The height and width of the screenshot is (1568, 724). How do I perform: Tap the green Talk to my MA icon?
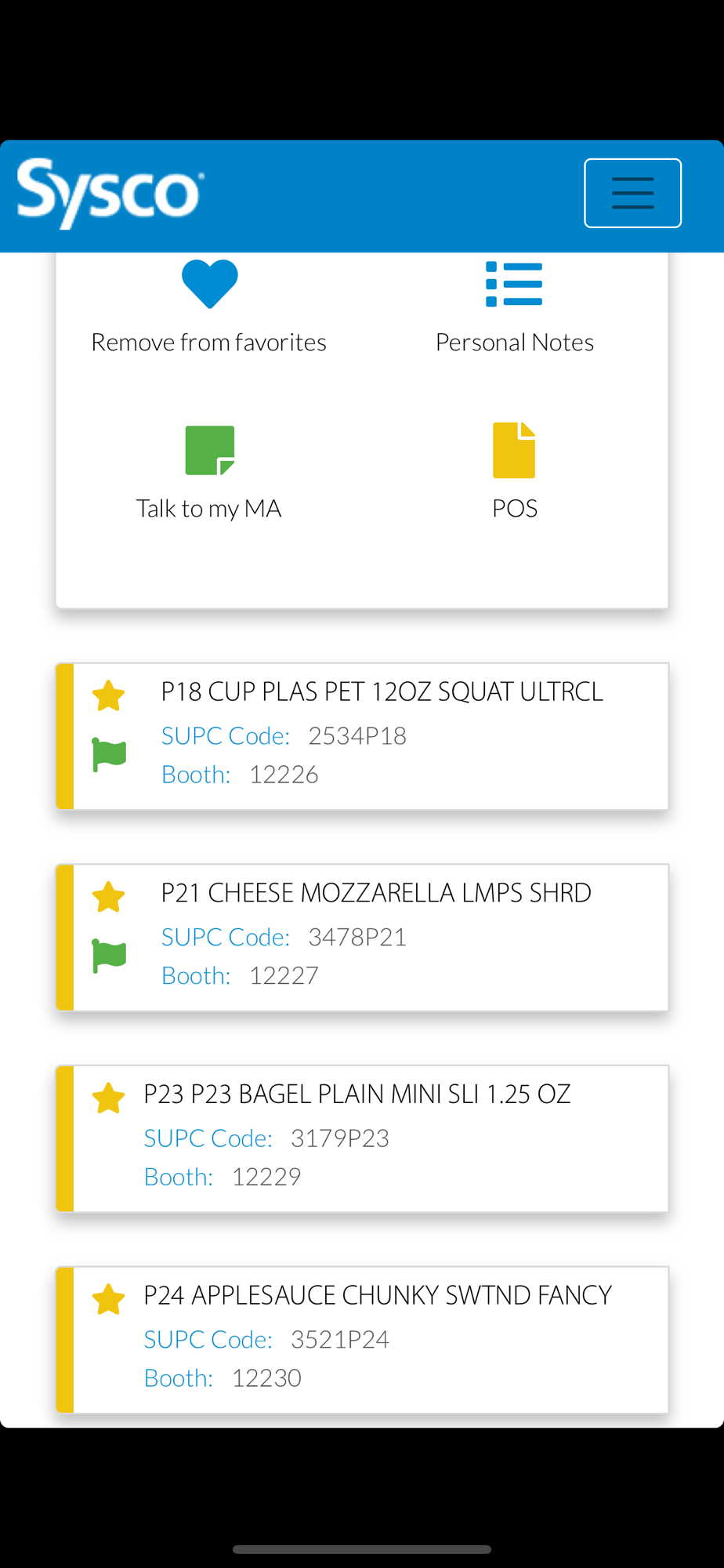coord(209,450)
